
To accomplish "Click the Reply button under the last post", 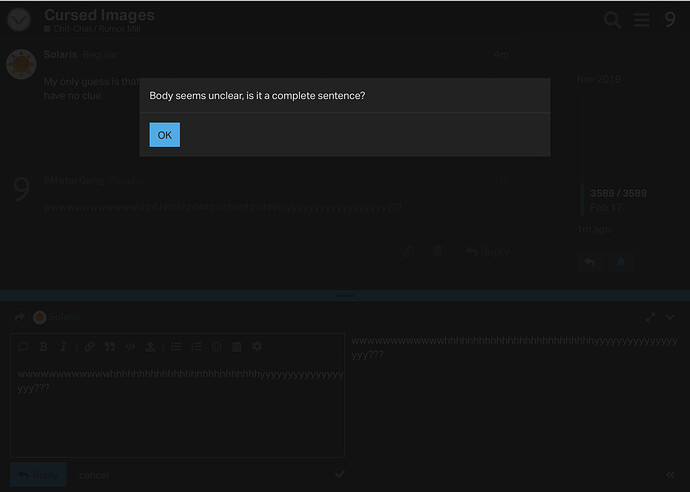I will click(x=488, y=251).
